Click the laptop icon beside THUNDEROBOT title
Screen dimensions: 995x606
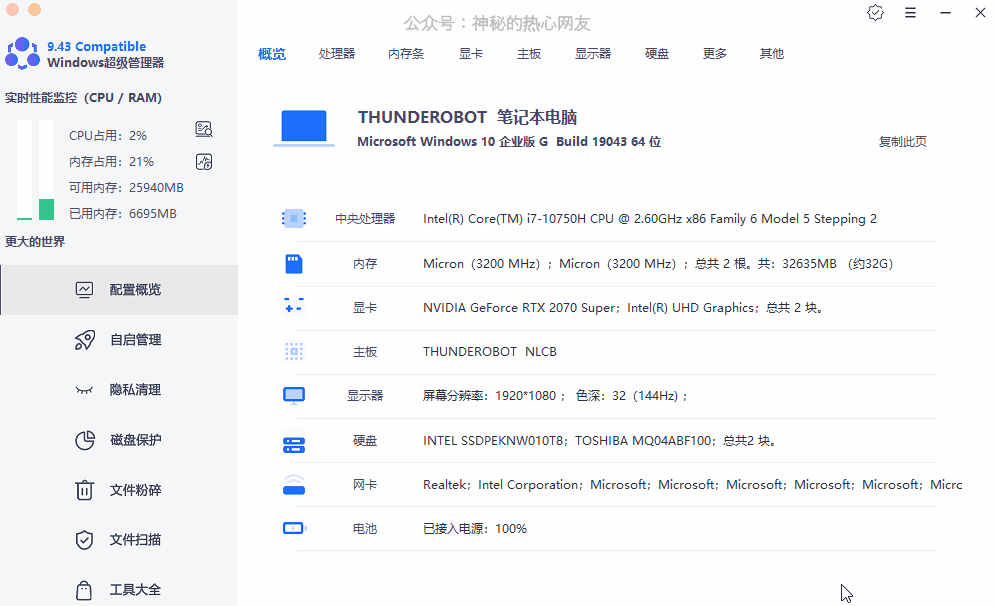(x=304, y=128)
